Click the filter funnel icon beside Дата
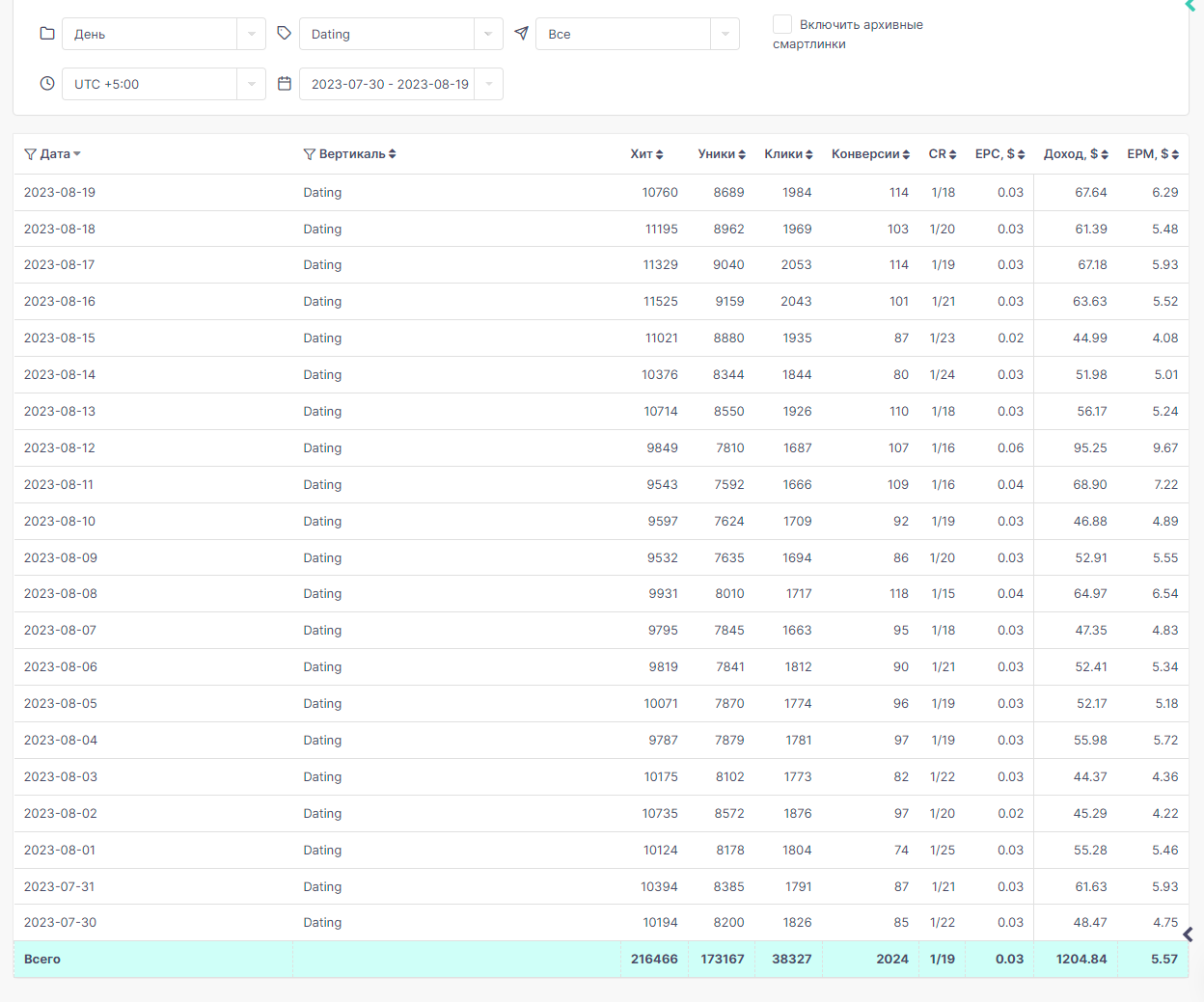 [x=30, y=154]
